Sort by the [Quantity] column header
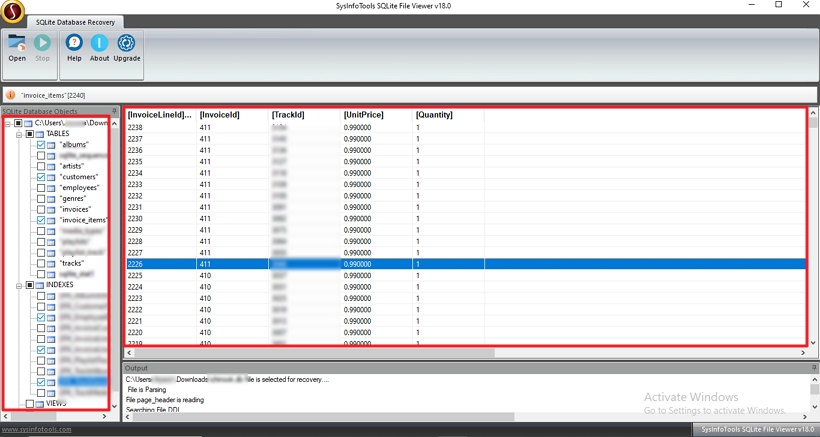The image size is (820, 437). [x=448, y=114]
